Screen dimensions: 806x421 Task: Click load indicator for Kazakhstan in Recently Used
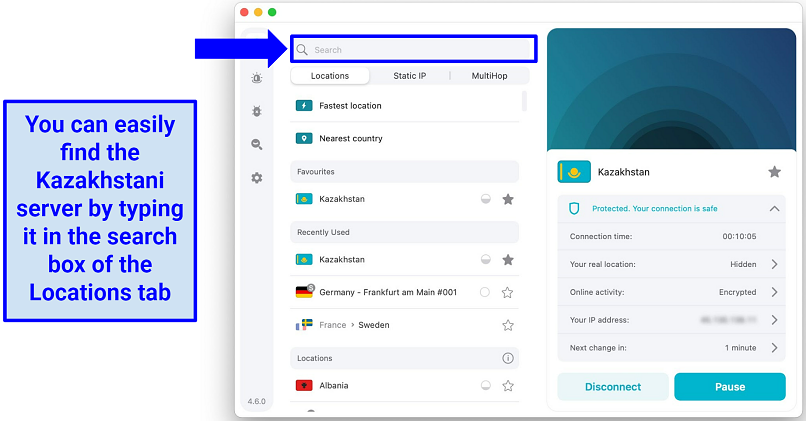pos(485,260)
